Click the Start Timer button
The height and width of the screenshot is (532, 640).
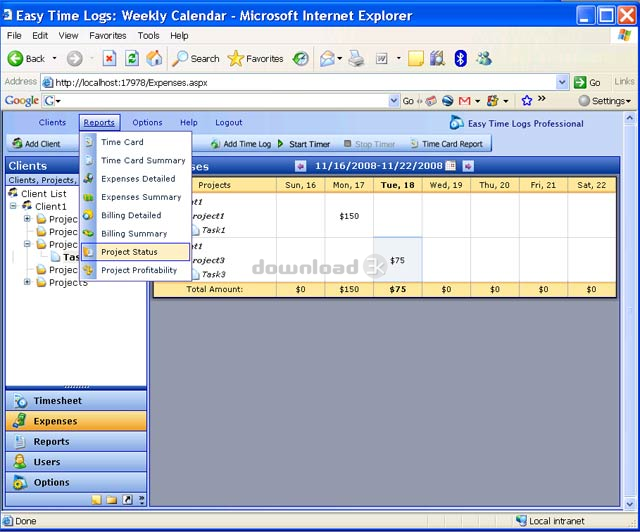(x=304, y=144)
